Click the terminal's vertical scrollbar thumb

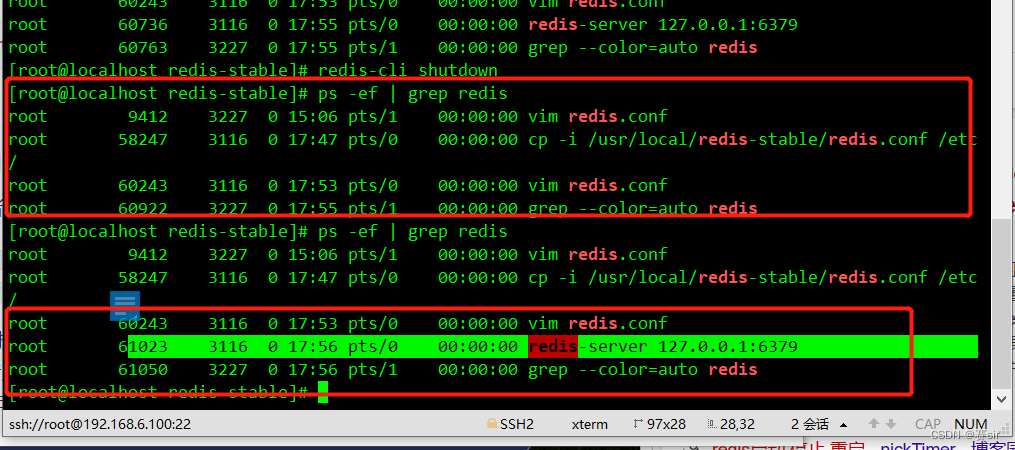pyautogui.click(x=1003, y=303)
